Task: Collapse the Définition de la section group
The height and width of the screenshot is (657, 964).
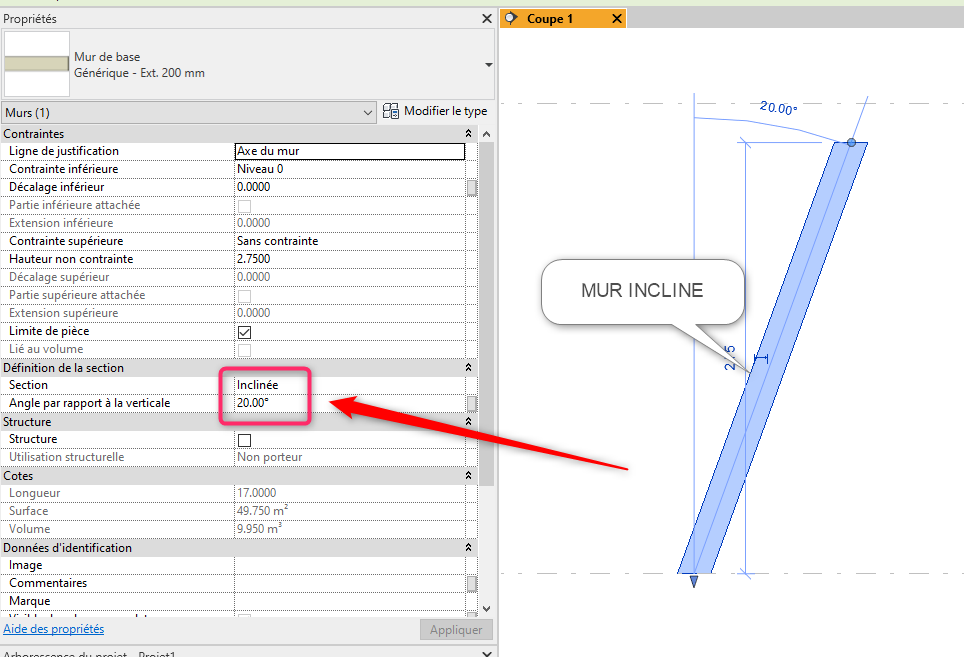Action: [469, 368]
